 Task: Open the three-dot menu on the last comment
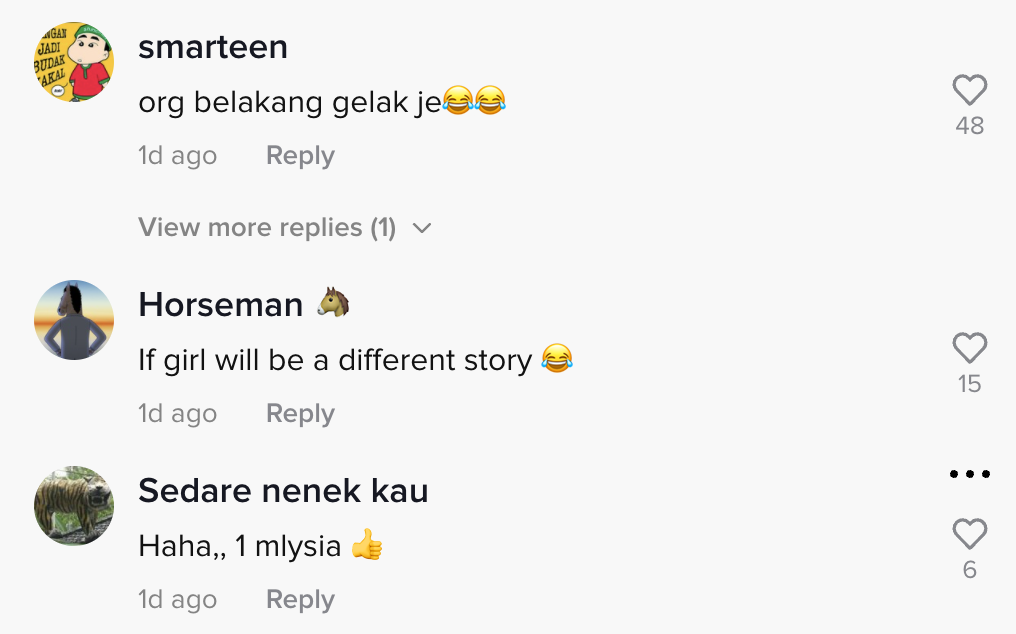pos(969,474)
